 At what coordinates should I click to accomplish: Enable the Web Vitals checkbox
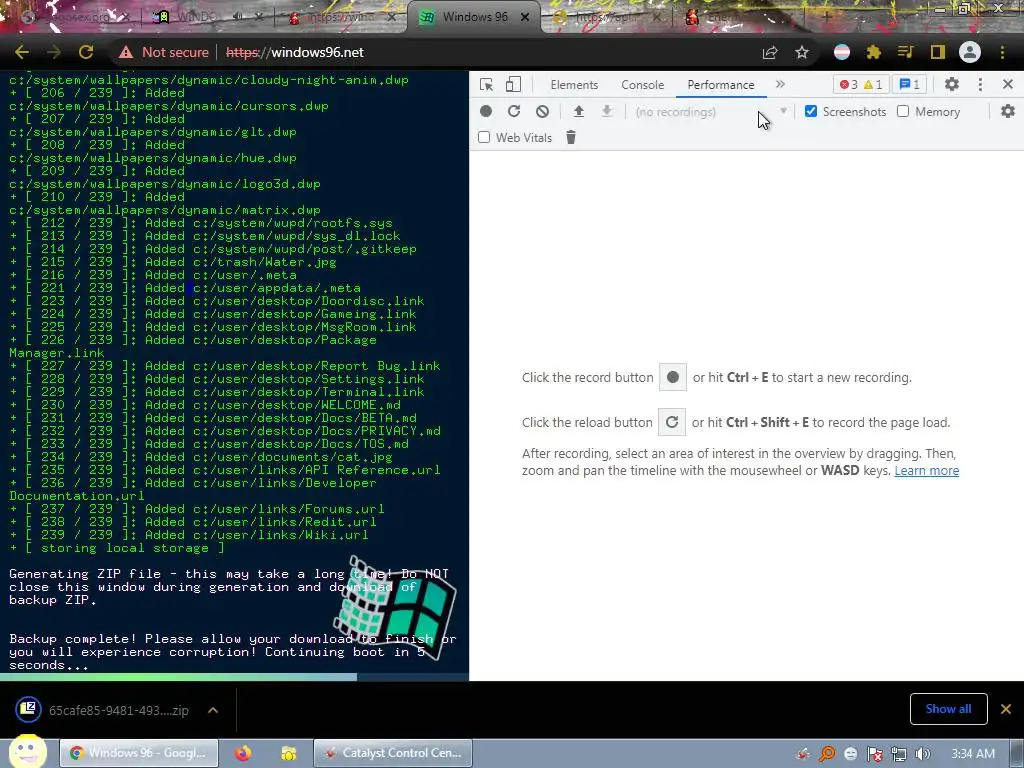click(x=484, y=137)
